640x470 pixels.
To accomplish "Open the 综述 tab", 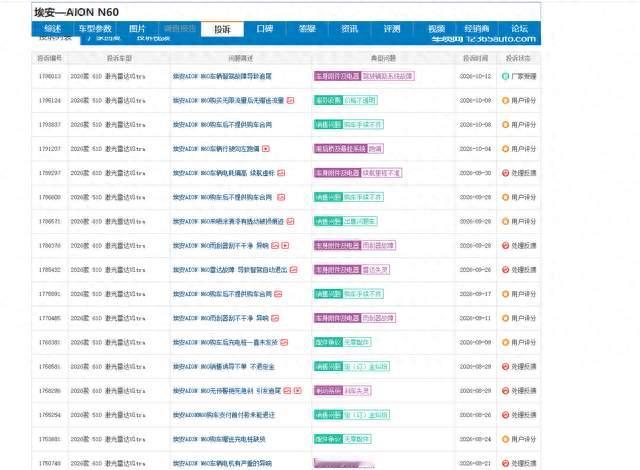I will click(53, 29).
